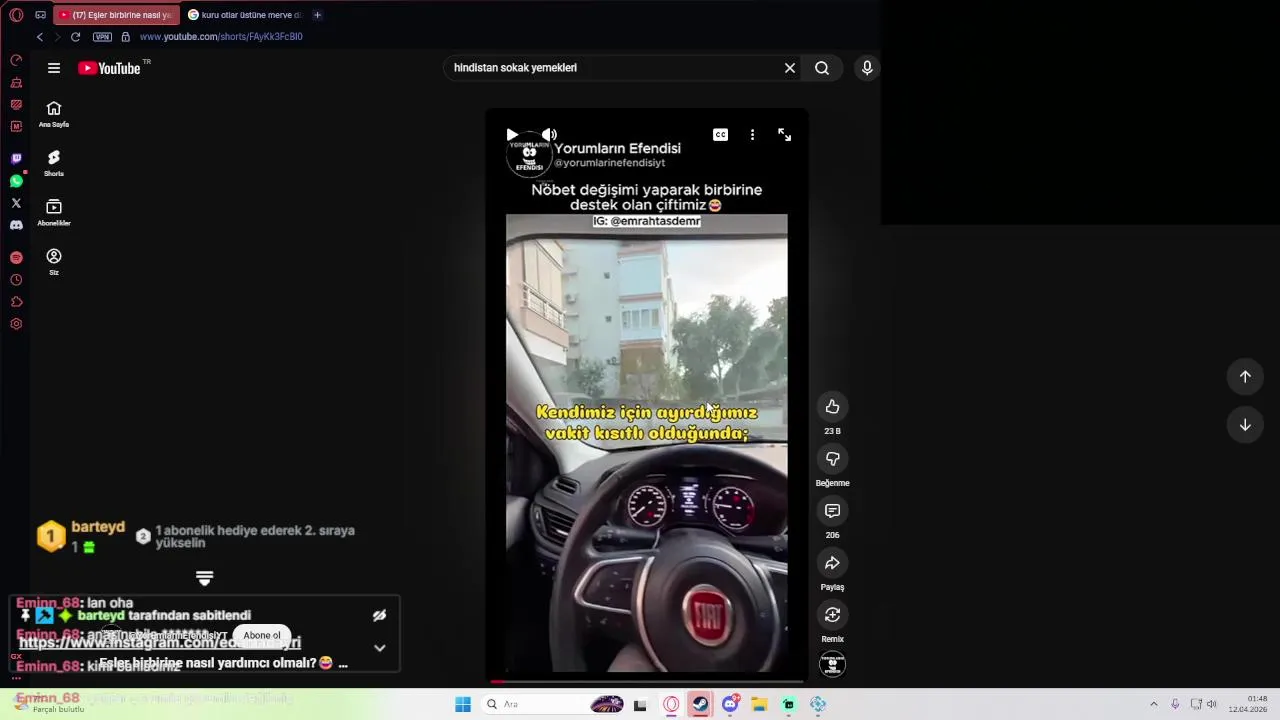Open Opera sidebar settings gear
The width and height of the screenshot is (1280, 720).
coord(16,324)
